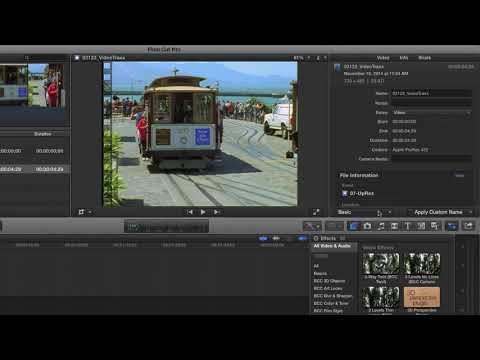
Task: Click the Apple ProRes 422 codec value
Action: 410,150
